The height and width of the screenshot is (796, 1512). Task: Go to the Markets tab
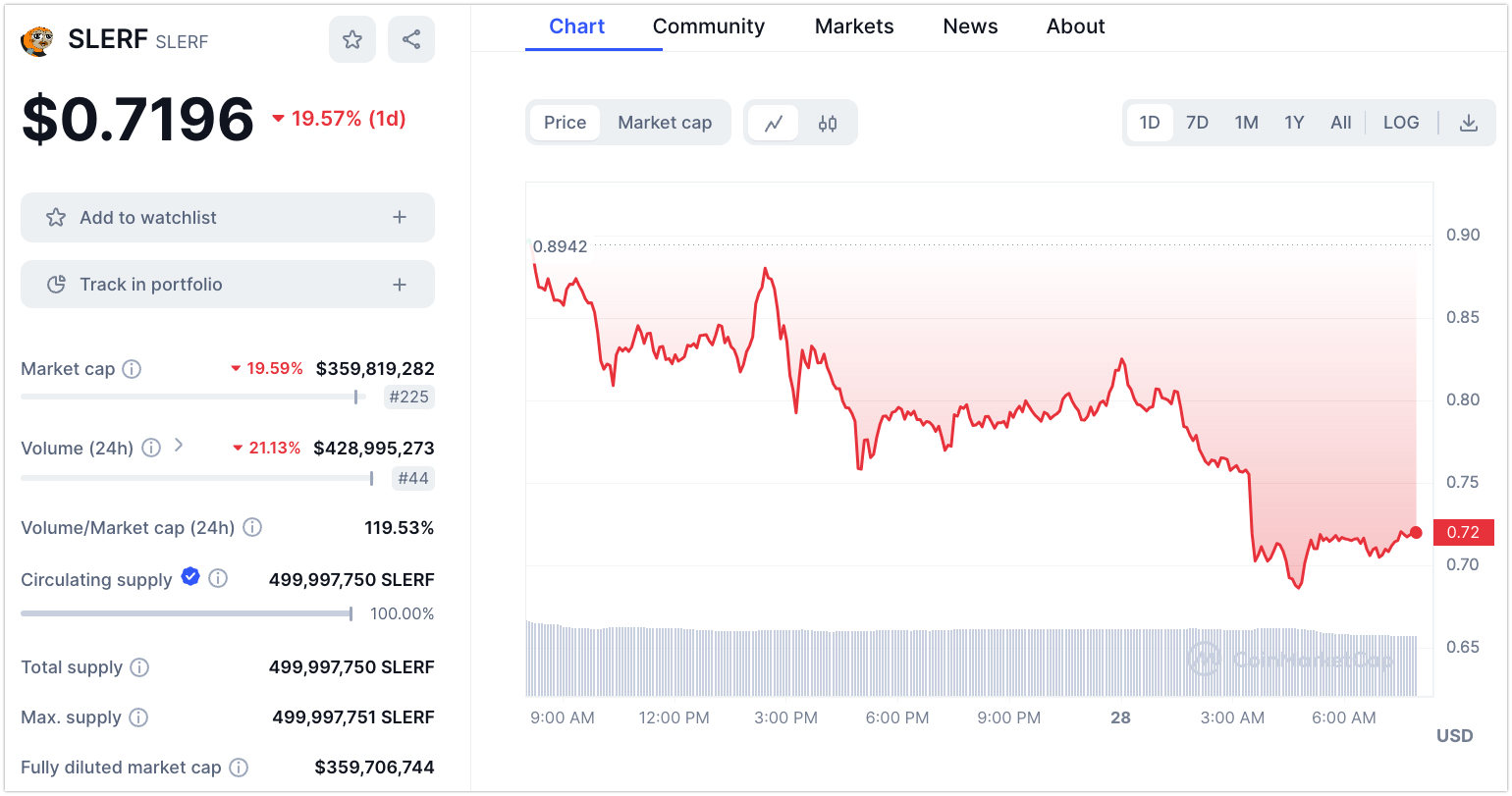tap(854, 27)
